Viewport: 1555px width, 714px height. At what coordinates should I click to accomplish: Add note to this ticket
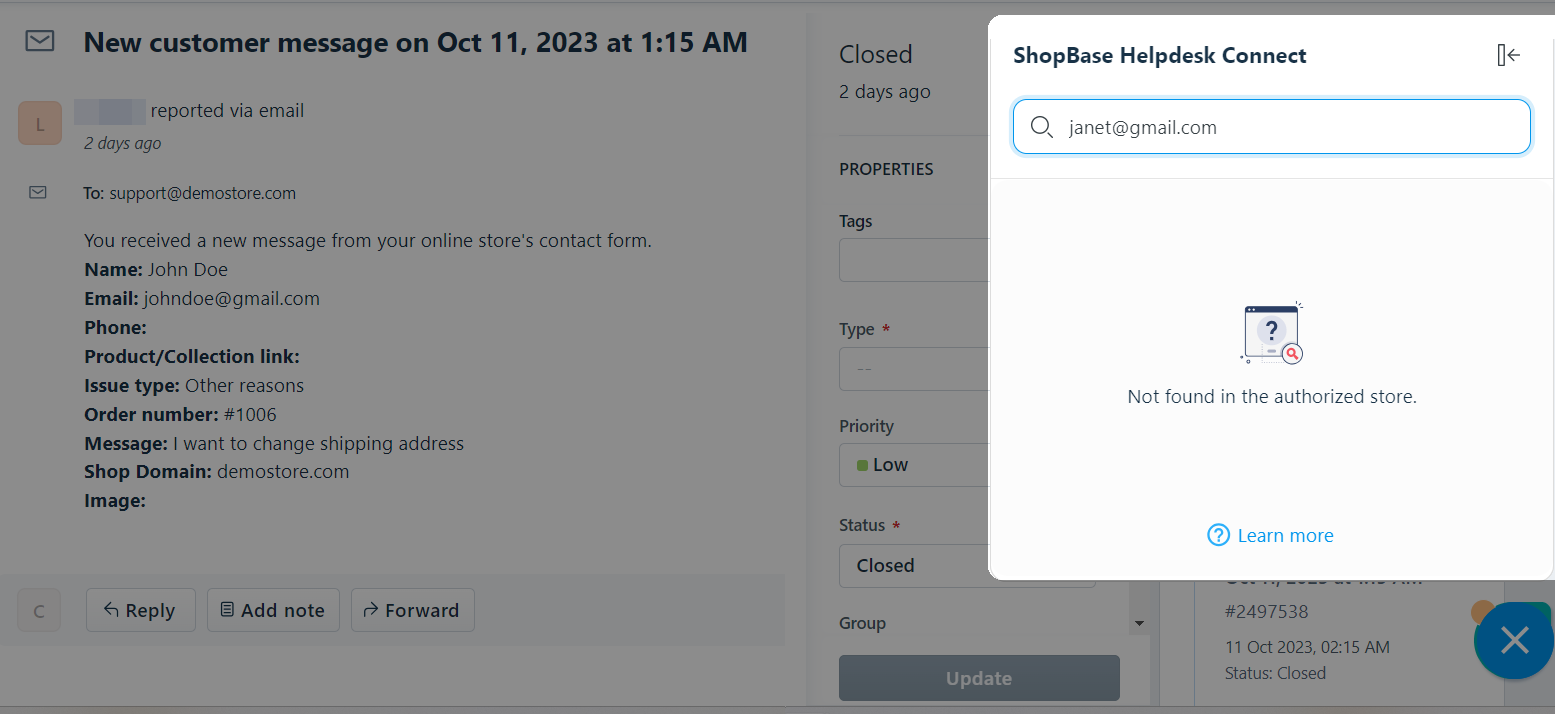[273, 610]
